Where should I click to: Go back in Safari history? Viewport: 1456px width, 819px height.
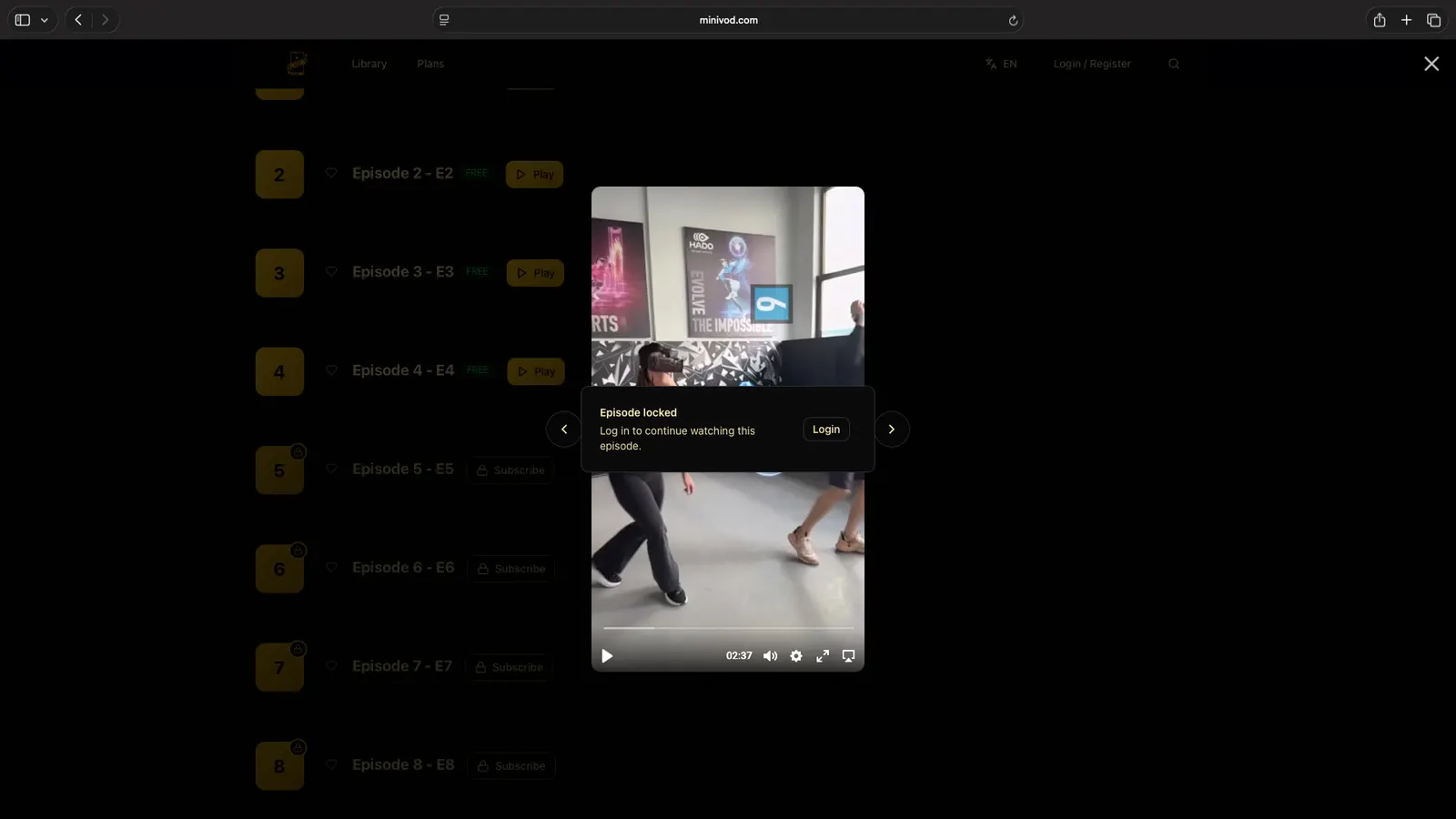78,20
